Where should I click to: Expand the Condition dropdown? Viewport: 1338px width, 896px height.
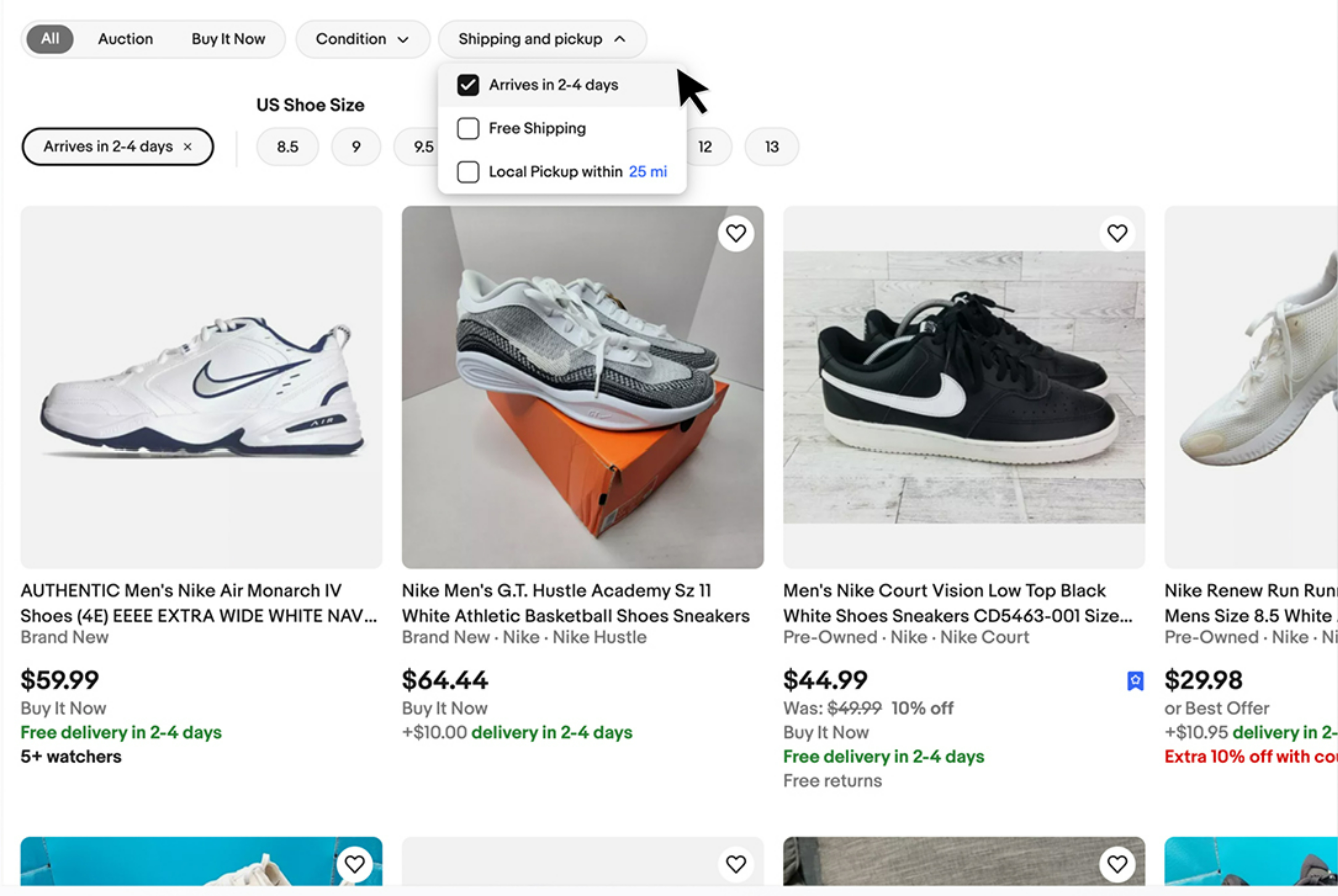[363, 39]
